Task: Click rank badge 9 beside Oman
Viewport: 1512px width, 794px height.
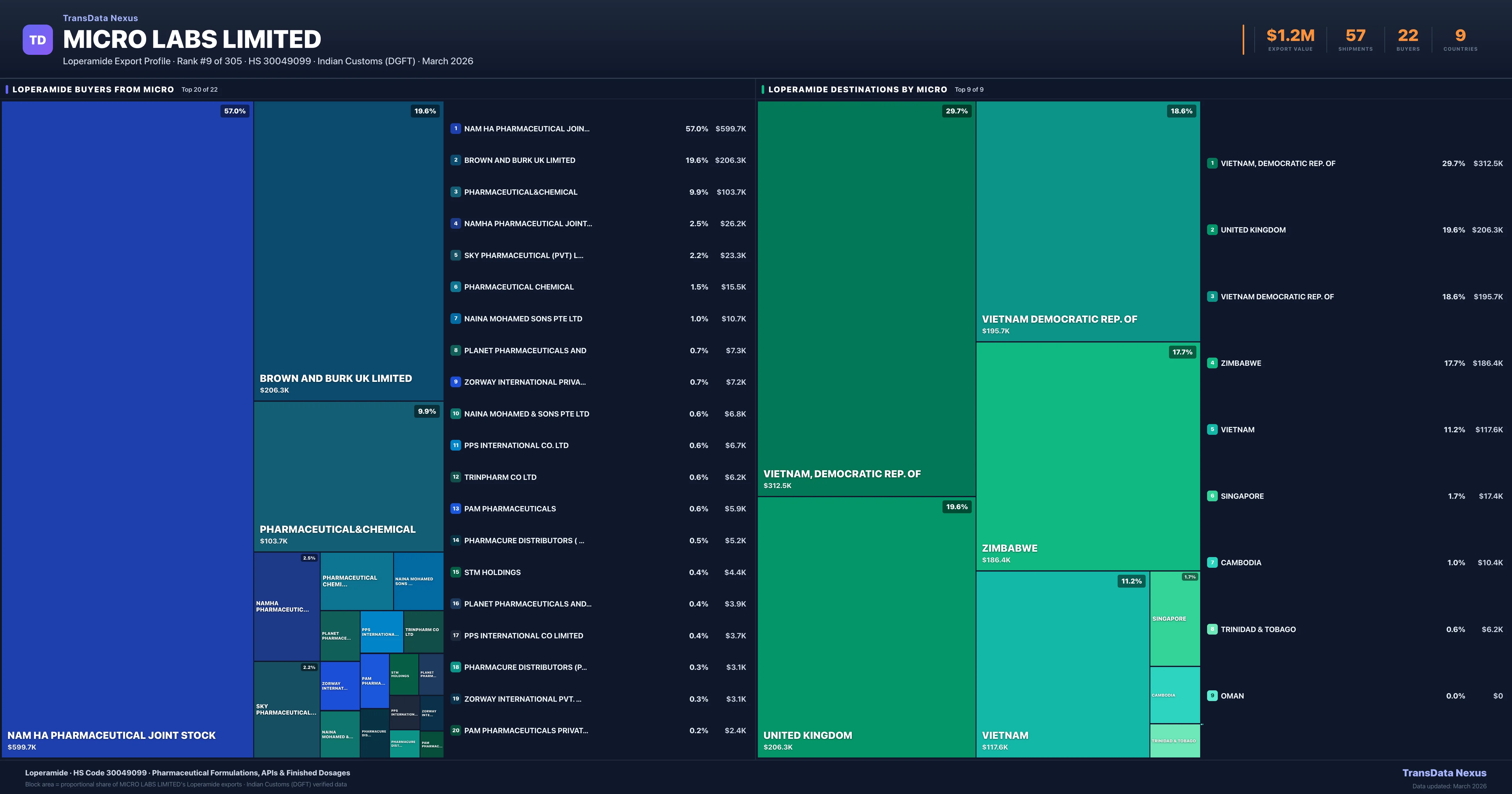Action: coord(1212,695)
